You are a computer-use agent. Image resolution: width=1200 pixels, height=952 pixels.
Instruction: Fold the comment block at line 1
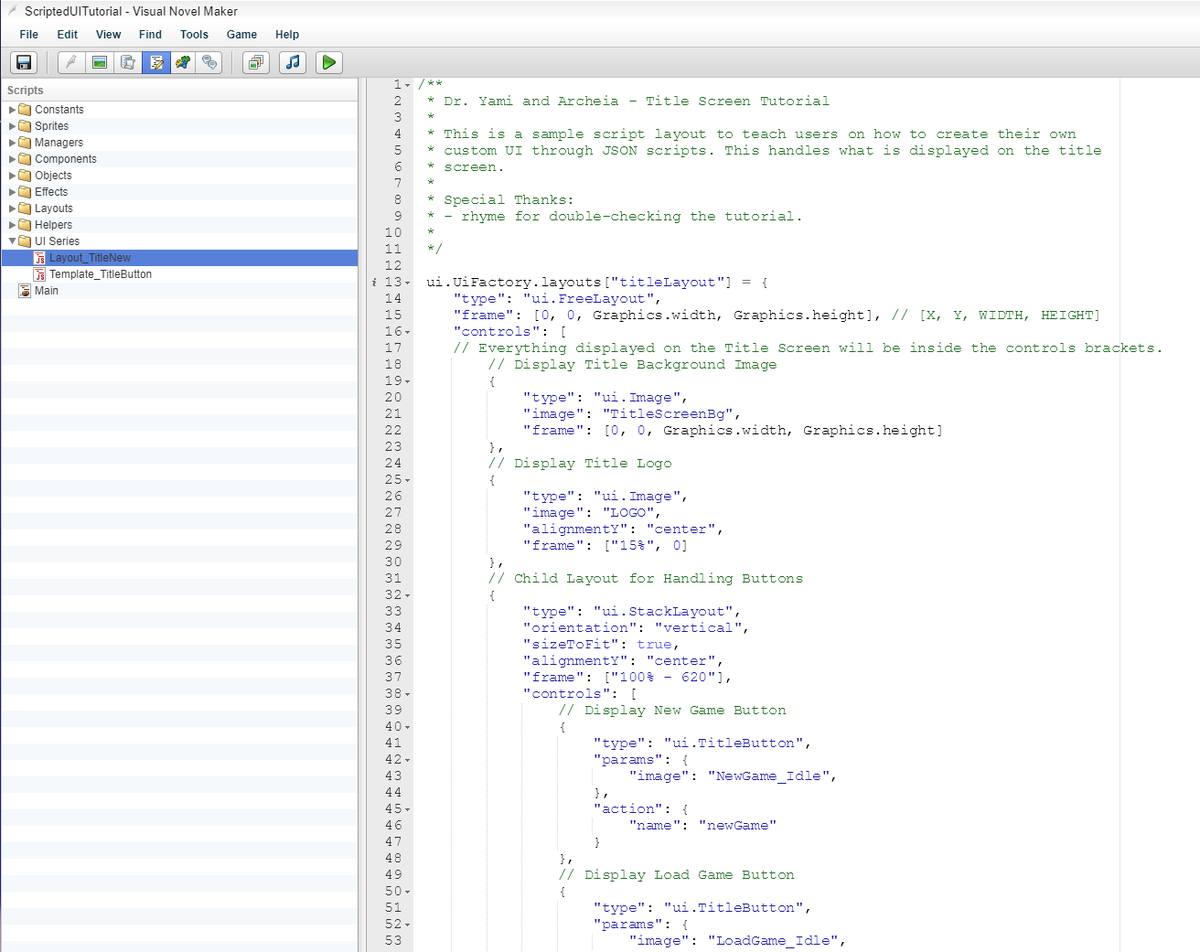408,85
